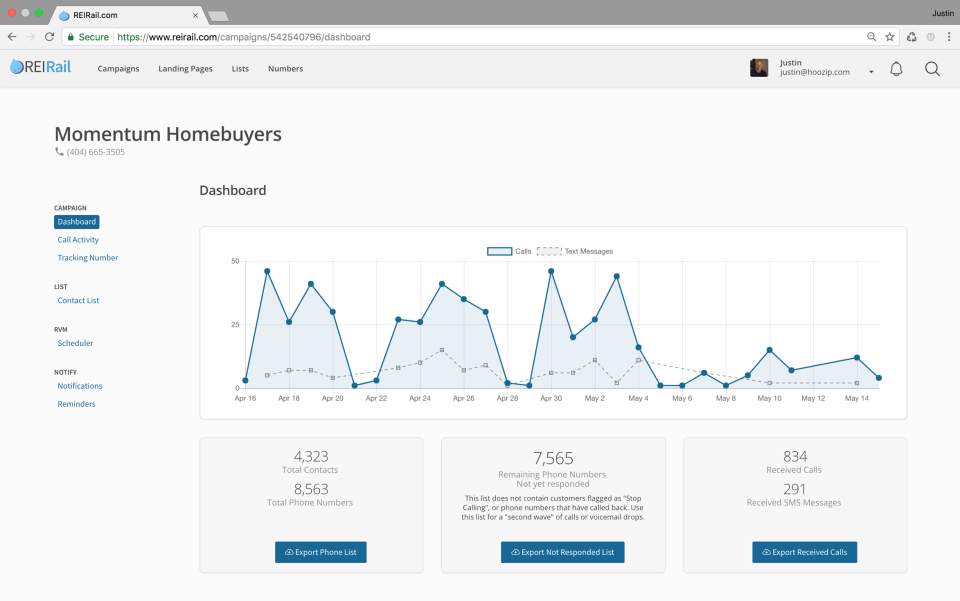Go to the Numbers navigation item
The width and height of the screenshot is (960, 601).
285,69
